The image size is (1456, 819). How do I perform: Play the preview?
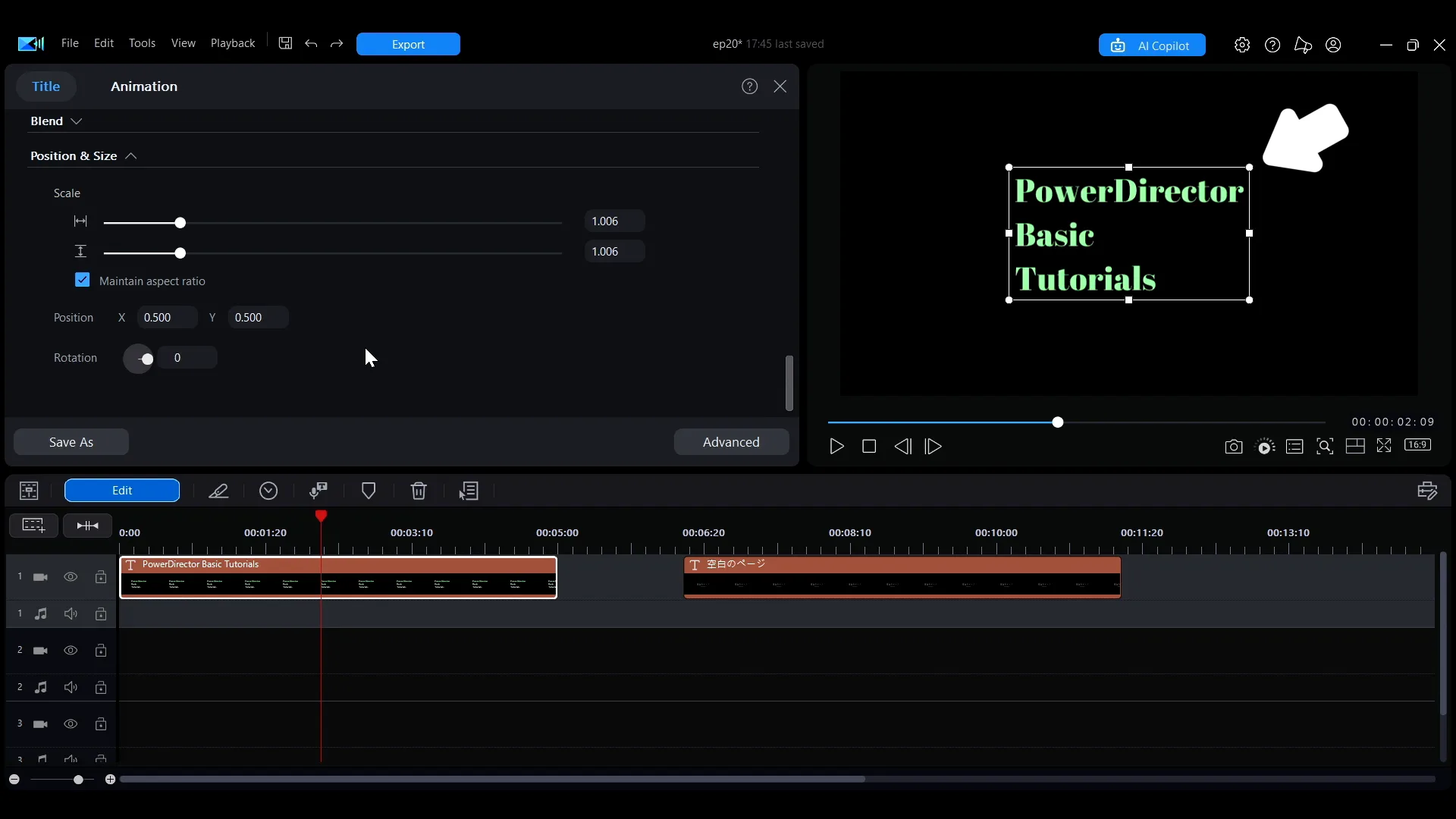836,447
